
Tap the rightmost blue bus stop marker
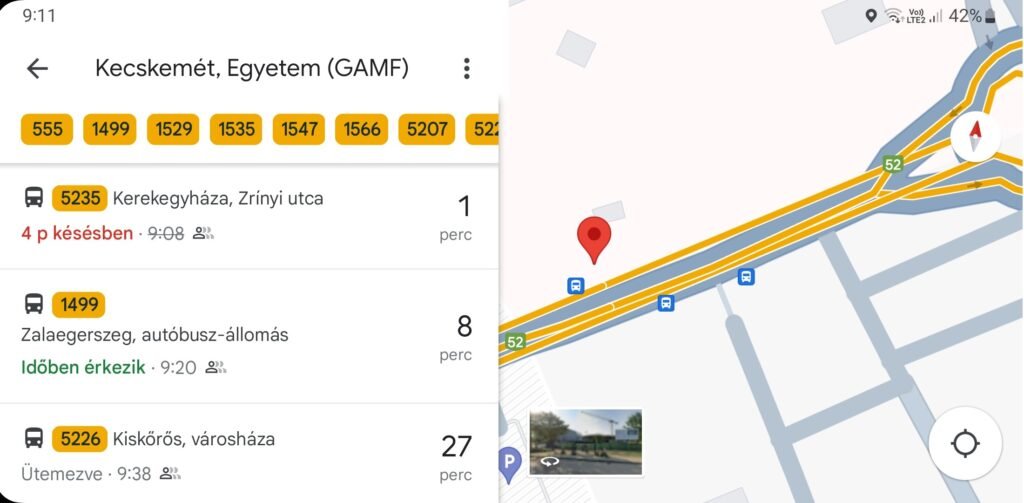point(746,276)
